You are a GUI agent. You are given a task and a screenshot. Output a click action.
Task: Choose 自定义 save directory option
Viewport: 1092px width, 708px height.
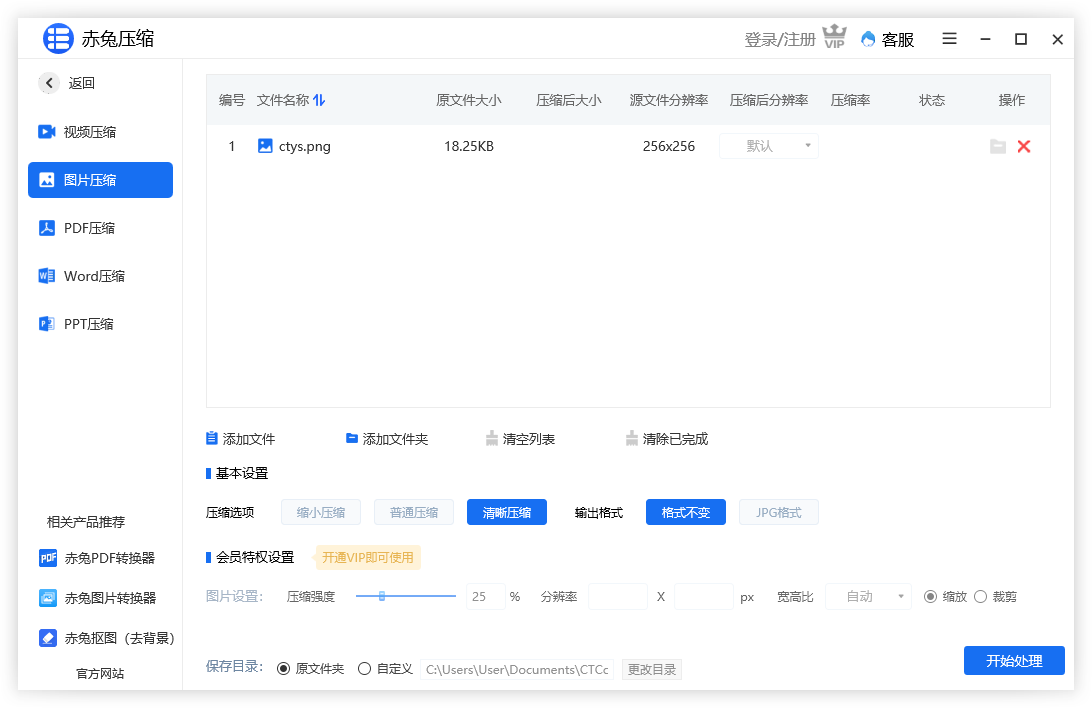coord(365,668)
